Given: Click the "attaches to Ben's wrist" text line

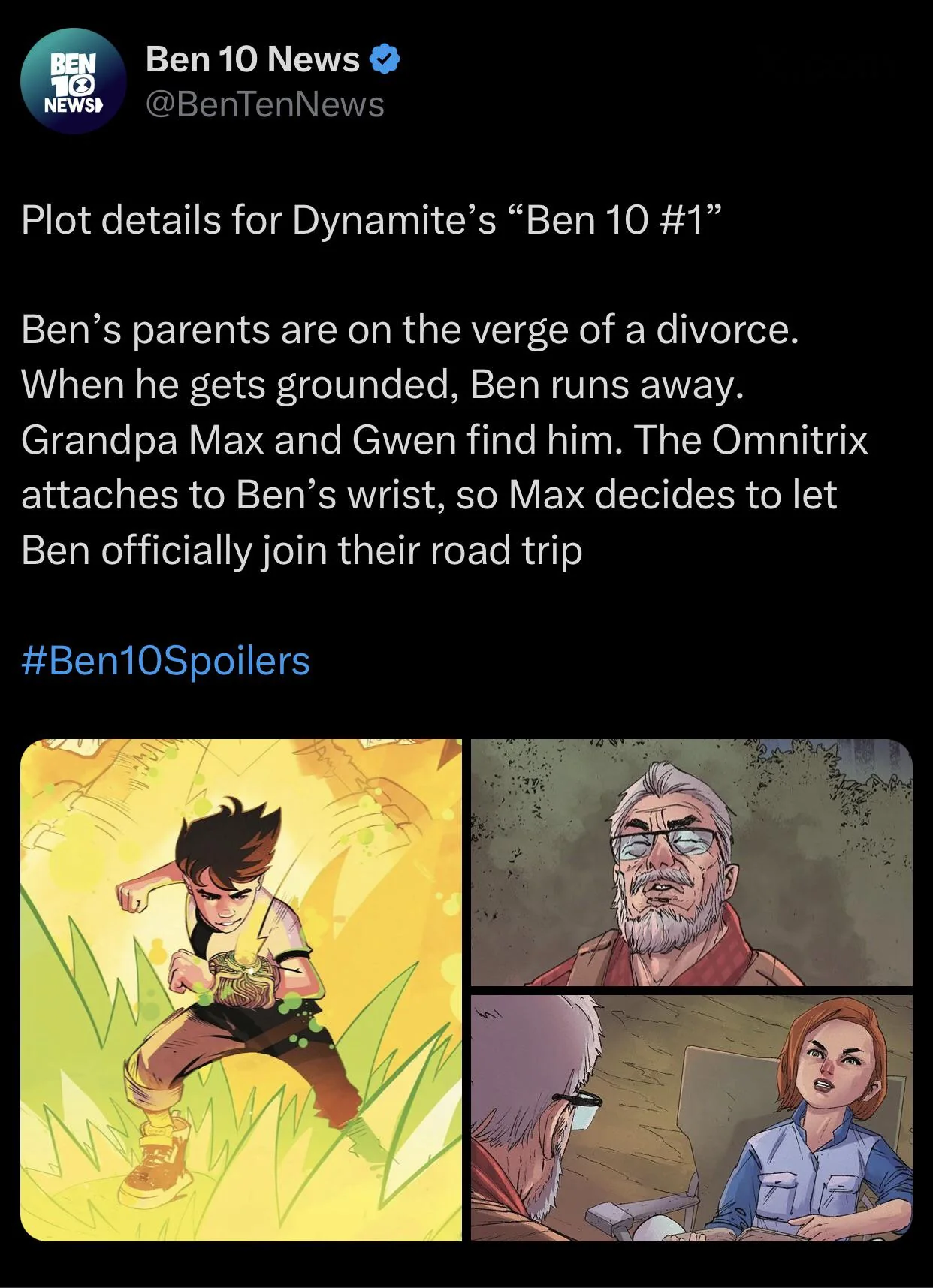Looking at the screenshot, I should click(x=429, y=495).
